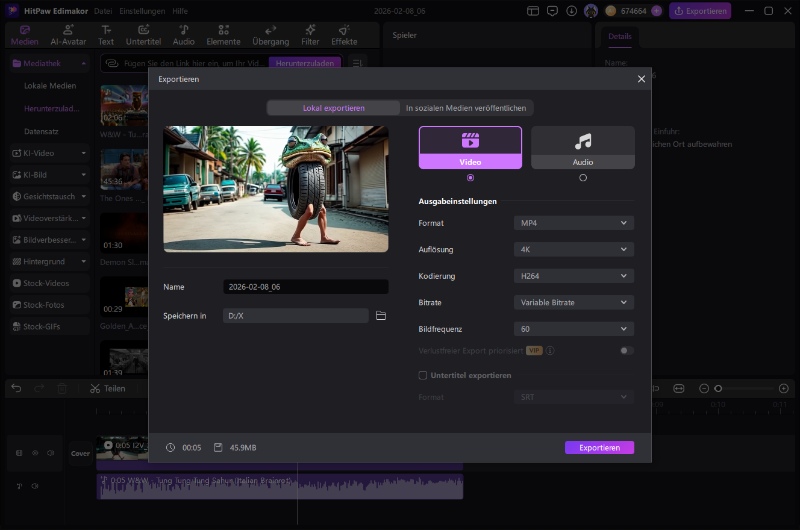Open the Bitrate dropdown Variable Bitrate

click(x=573, y=302)
